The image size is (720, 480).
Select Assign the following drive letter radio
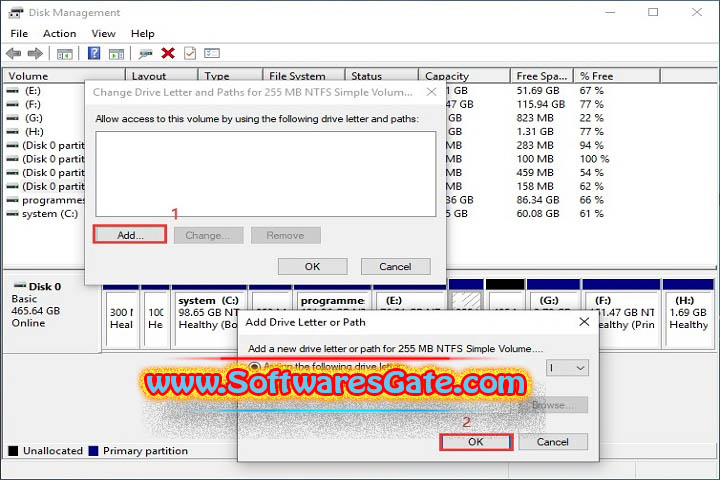click(x=254, y=367)
